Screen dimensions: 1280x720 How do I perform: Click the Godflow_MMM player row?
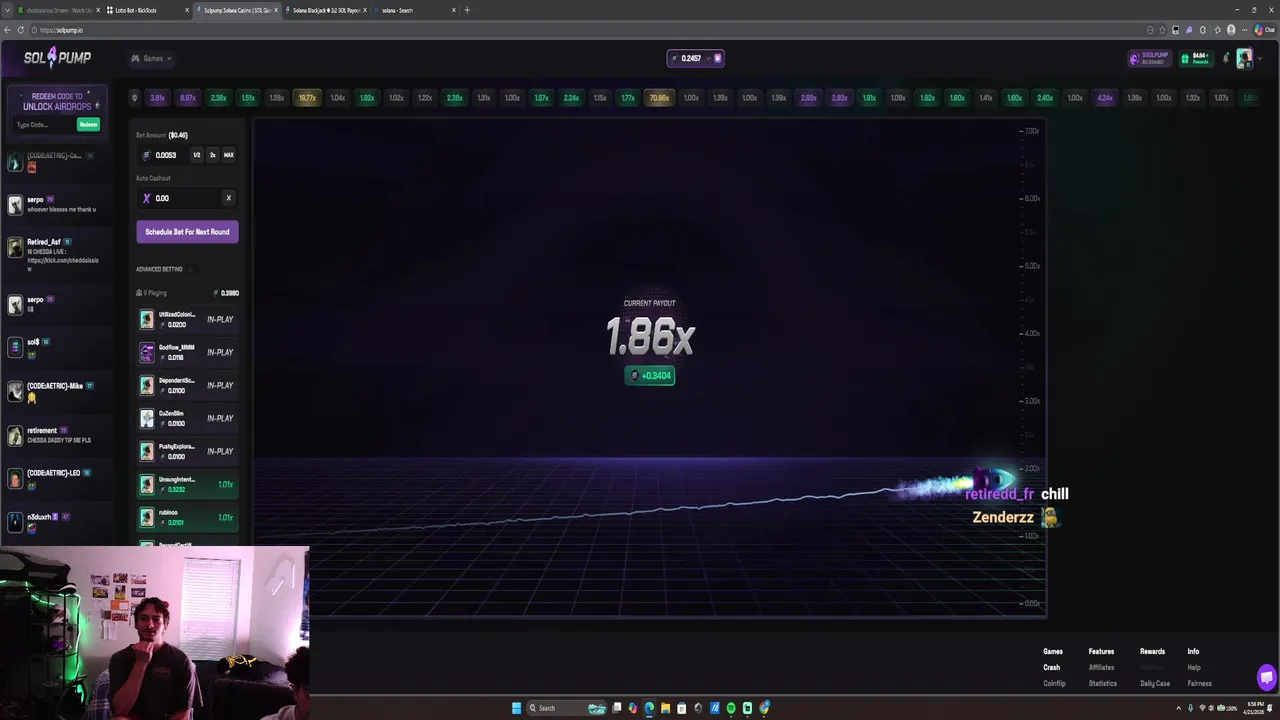[187, 352]
